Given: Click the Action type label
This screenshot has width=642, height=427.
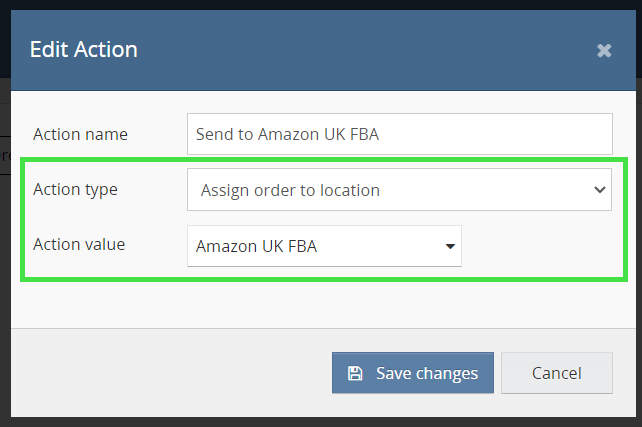Looking at the screenshot, I should 75,189.
